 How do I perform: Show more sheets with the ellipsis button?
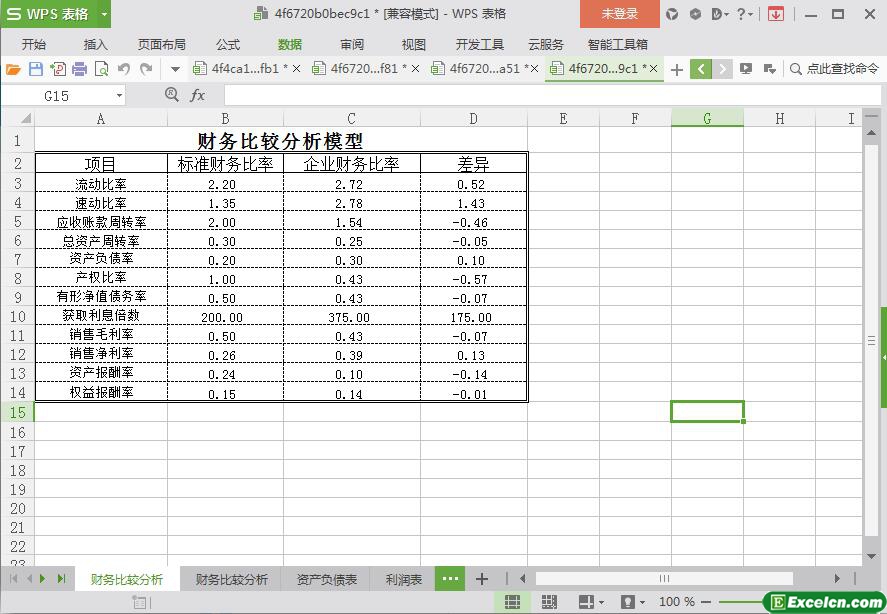pos(450,579)
